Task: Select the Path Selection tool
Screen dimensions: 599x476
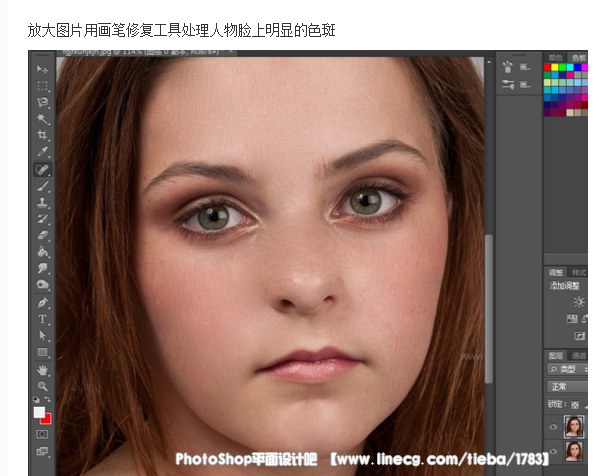Action: click(x=42, y=335)
